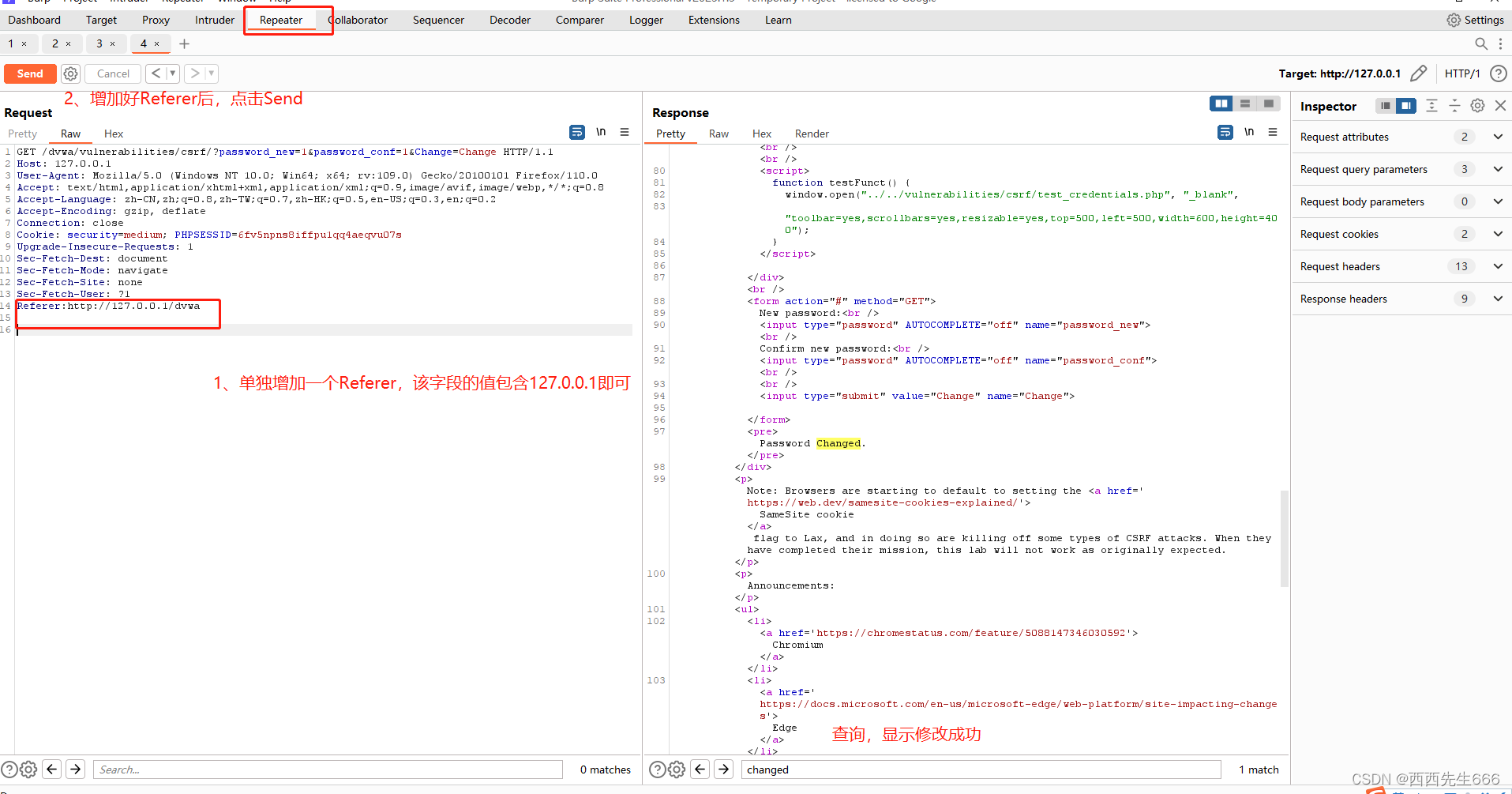Open response search help icon
The image size is (1512, 794).
pyautogui.click(x=657, y=769)
